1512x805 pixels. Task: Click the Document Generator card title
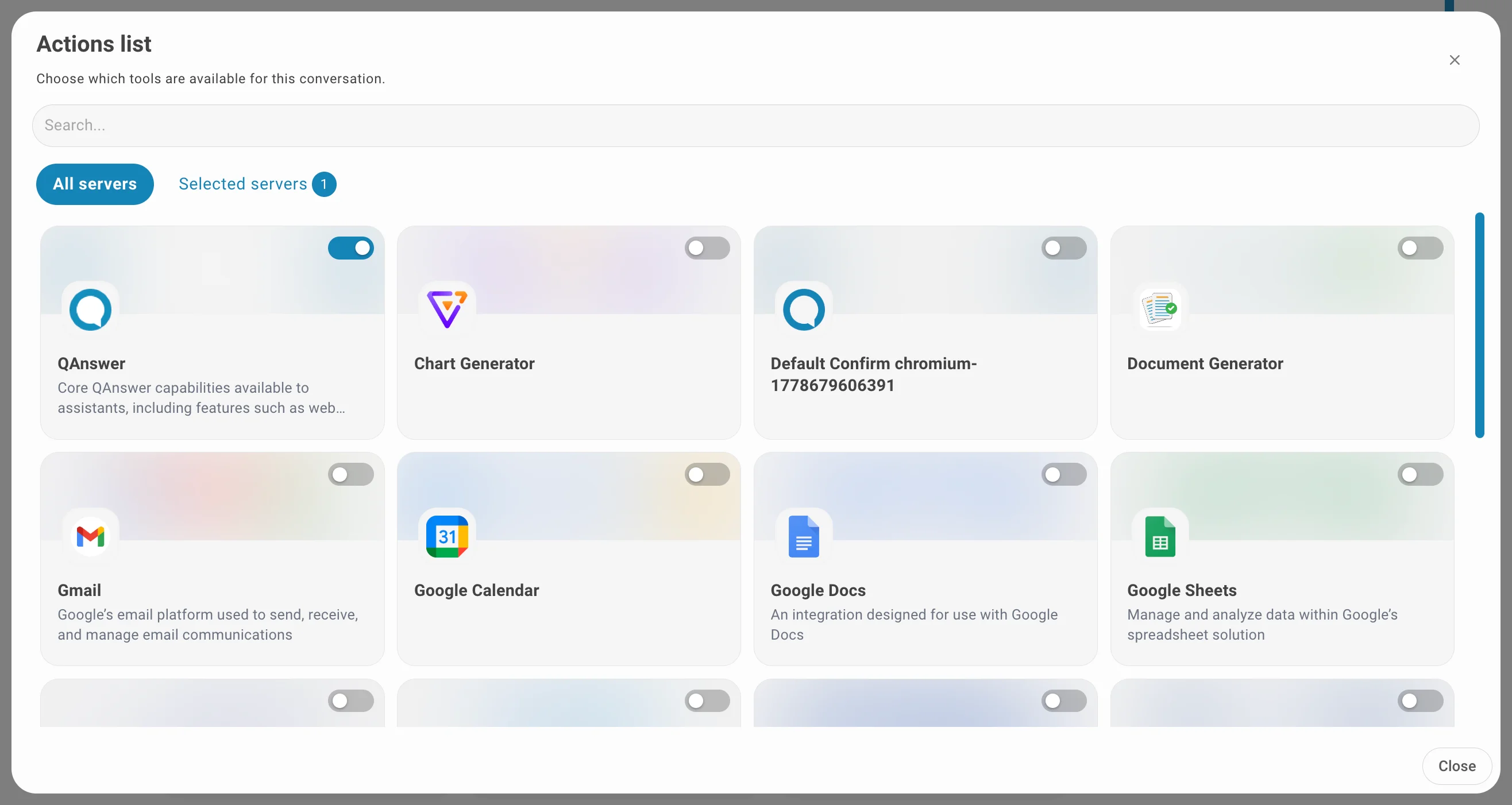point(1205,364)
